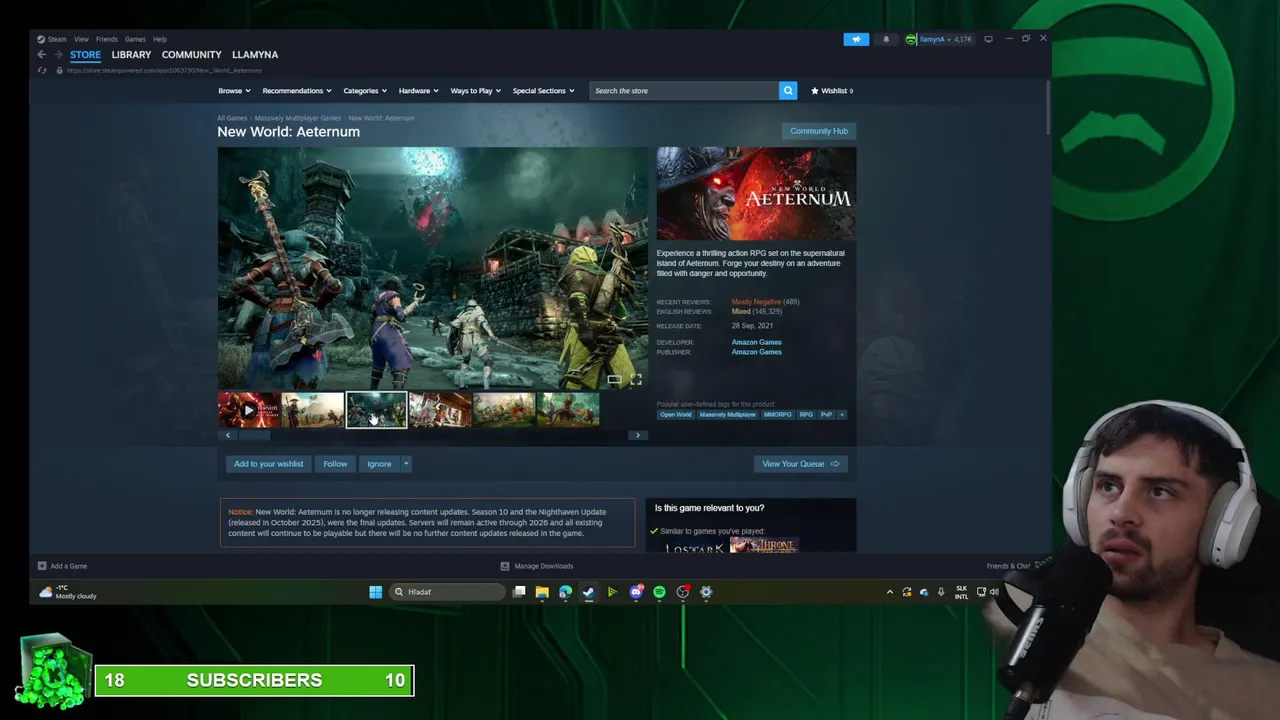Image resolution: width=1280 pixels, height=720 pixels.
Task: Click the Windows taskbar Hľadať search box
Action: [x=445, y=592]
